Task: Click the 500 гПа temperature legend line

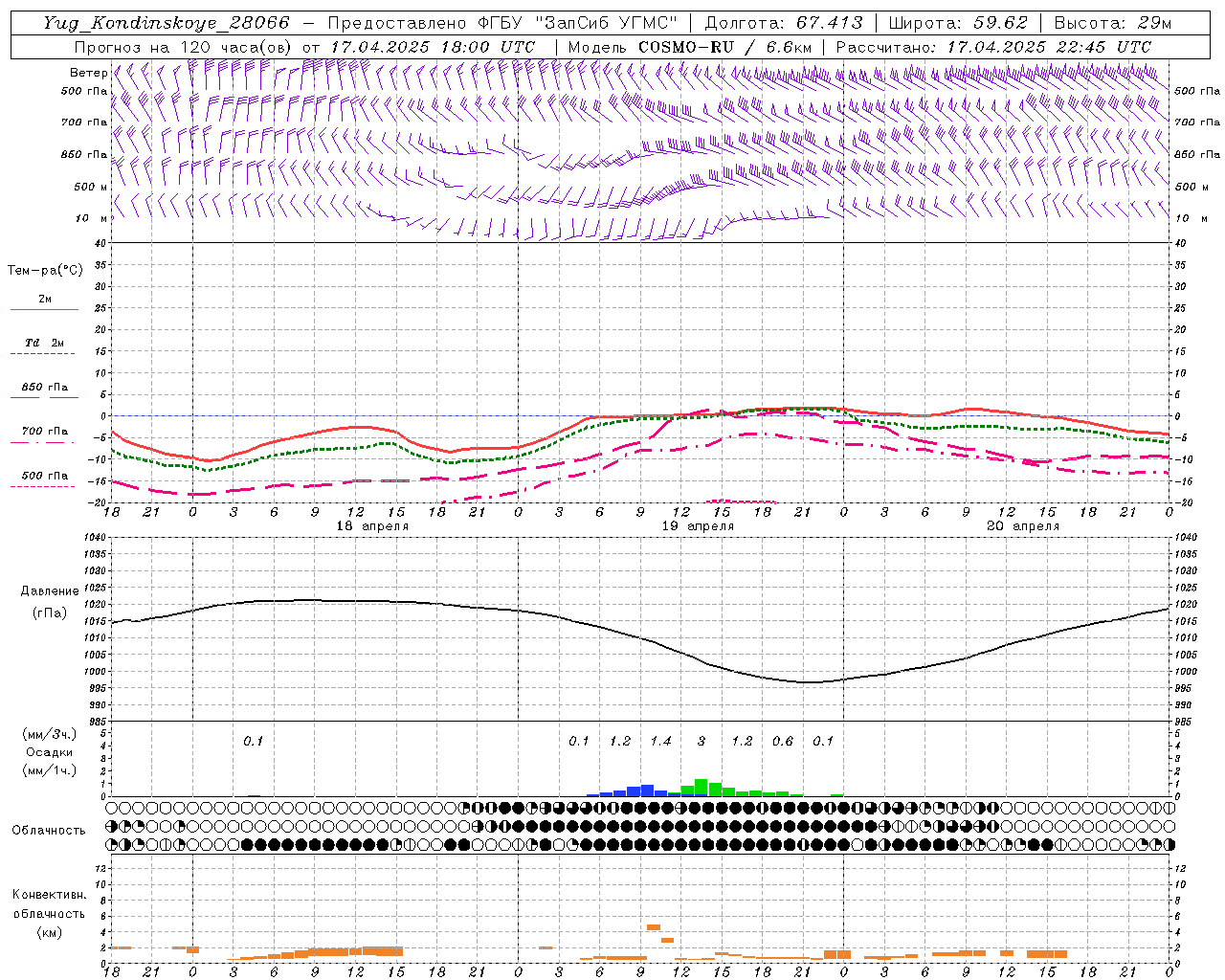Action: tap(44, 485)
